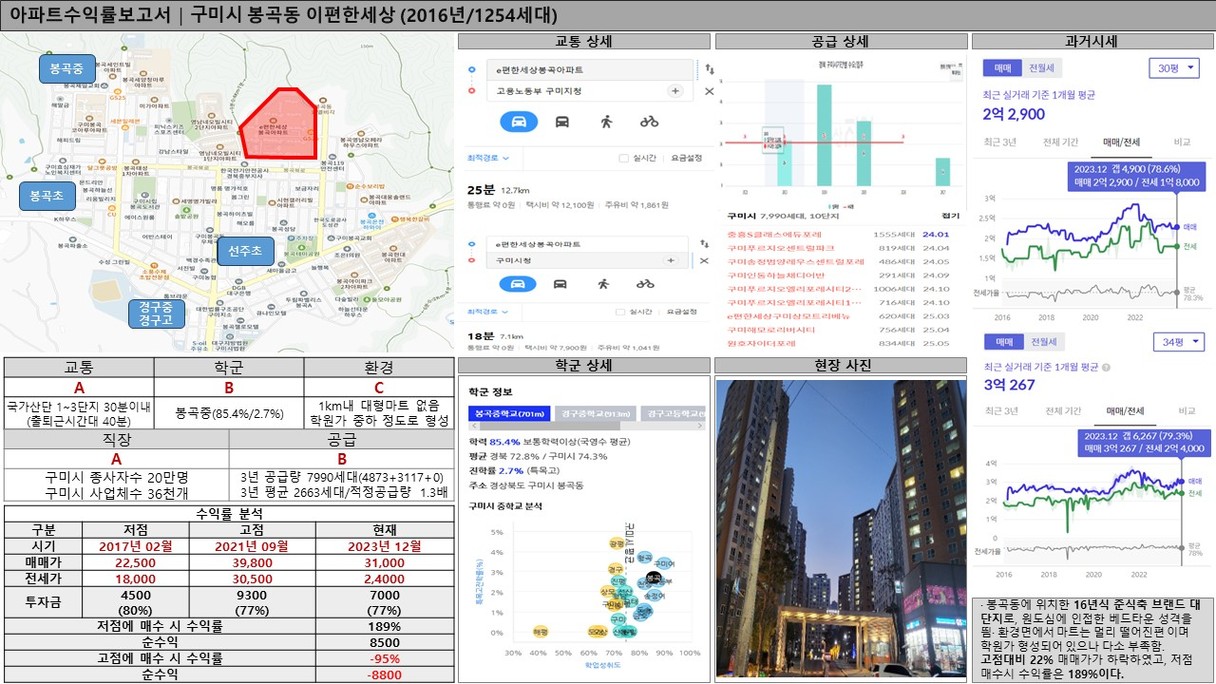Click the -8800 net profit cell
The width and height of the screenshot is (1216, 684).
384,675
